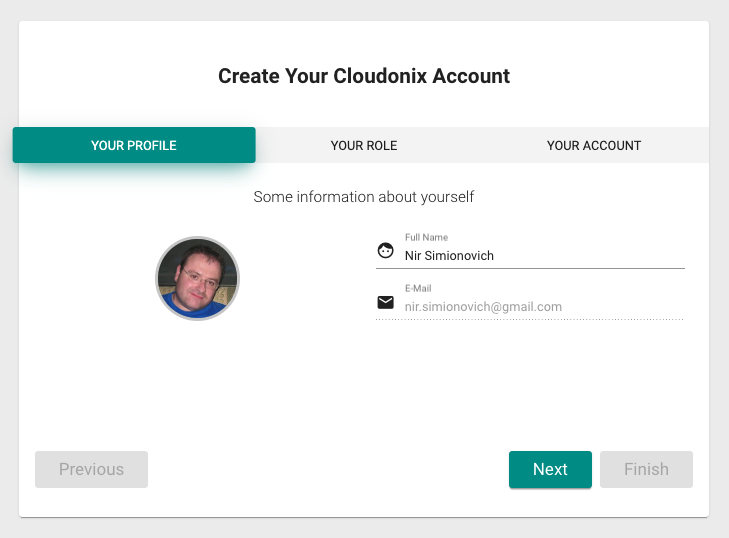The image size is (729, 538).
Task: Click the envelope icon beside E-Mail
Action: [x=385, y=302]
